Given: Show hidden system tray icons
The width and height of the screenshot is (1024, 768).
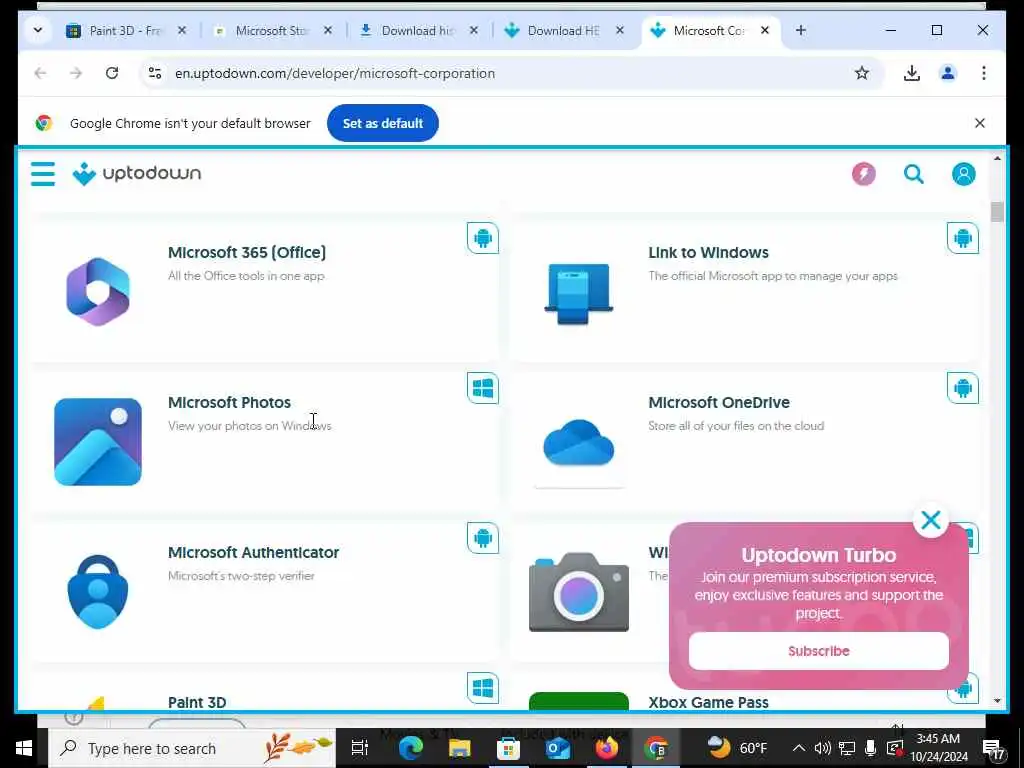Looking at the screenshot, I should pos(799,748).
